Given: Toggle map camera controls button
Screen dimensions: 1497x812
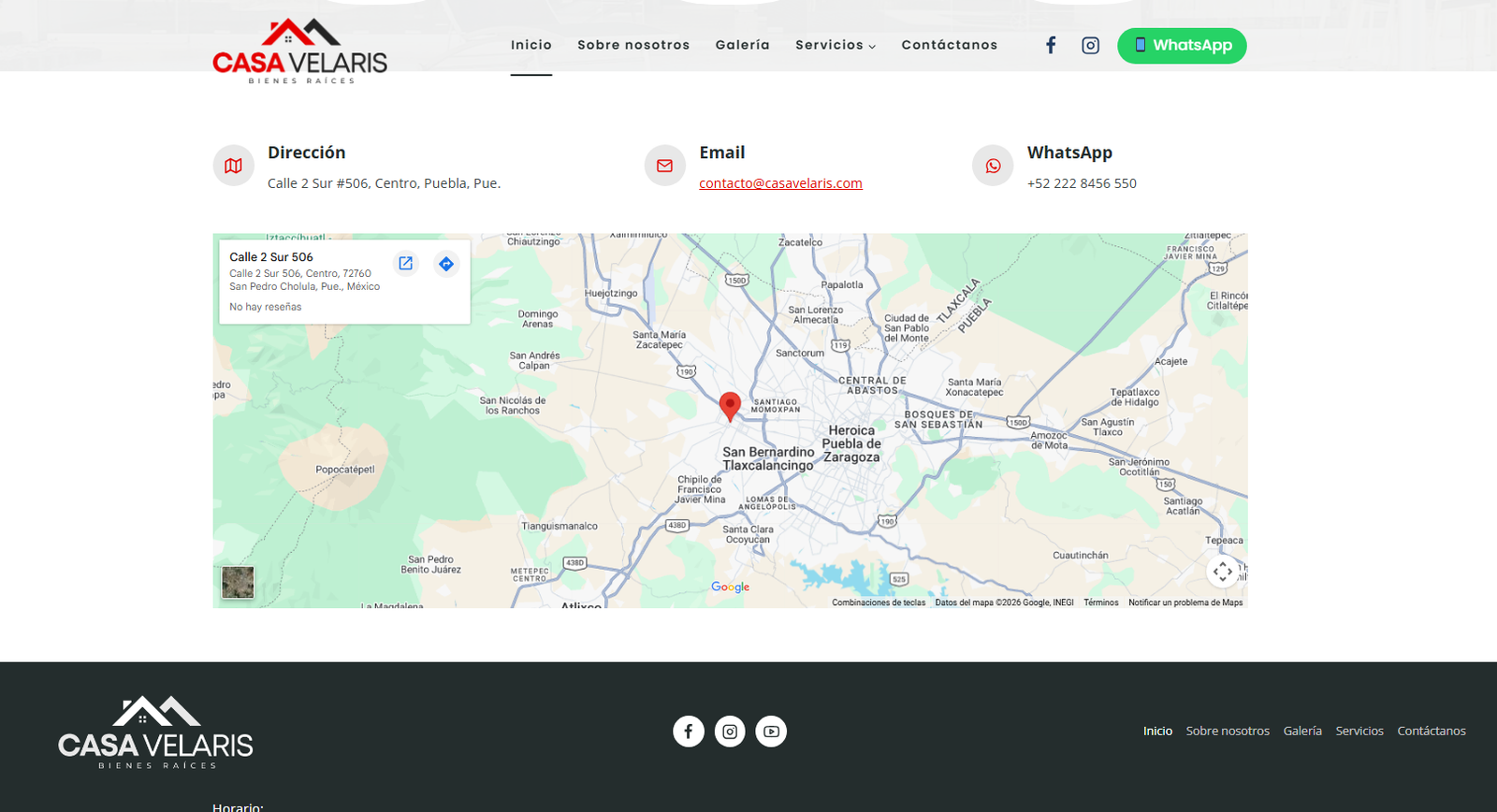Looking at the screenshot, I should point(1222,572).
